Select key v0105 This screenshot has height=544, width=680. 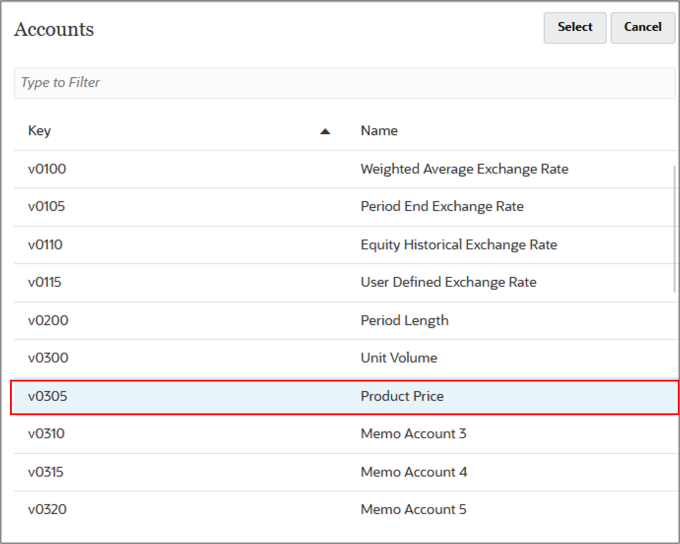point(46,206)
